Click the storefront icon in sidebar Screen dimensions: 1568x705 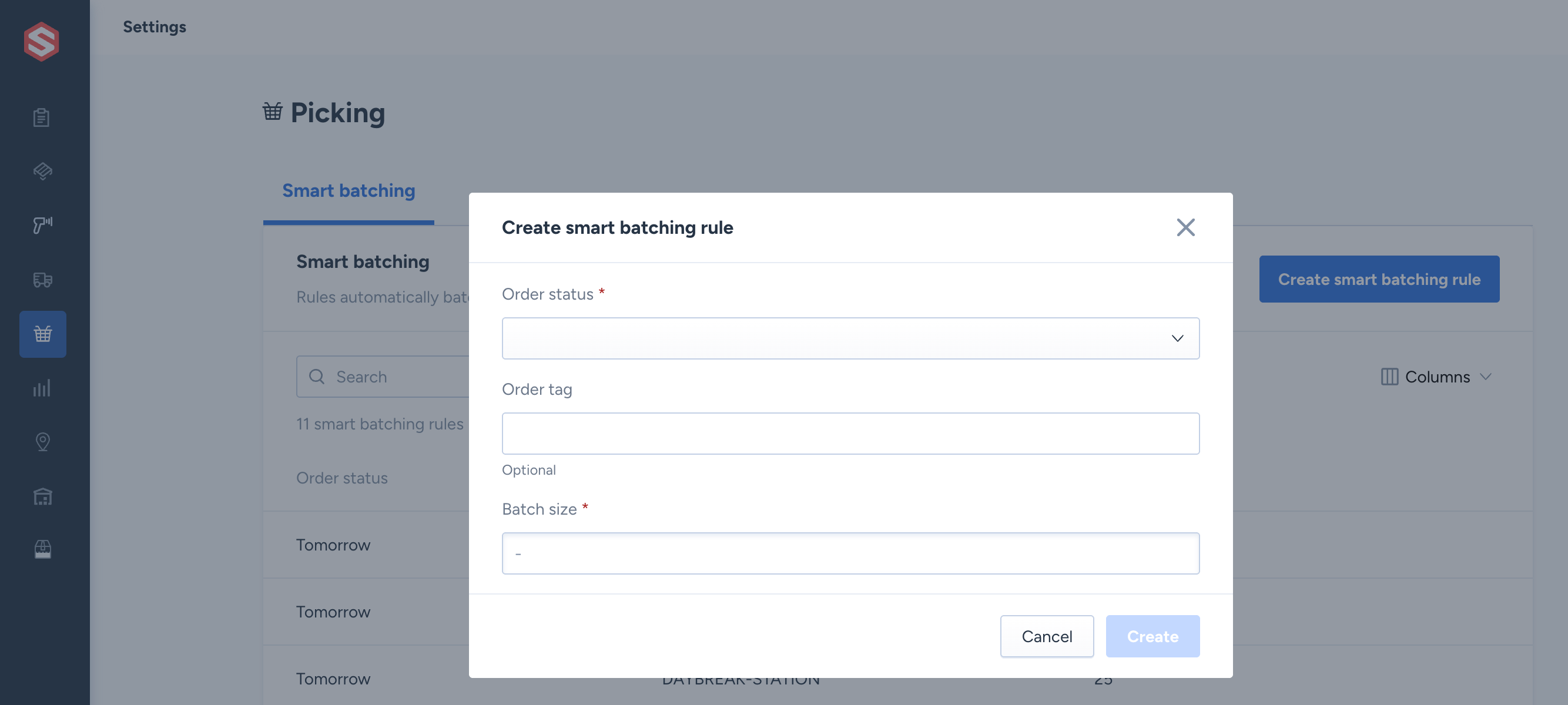42,549
